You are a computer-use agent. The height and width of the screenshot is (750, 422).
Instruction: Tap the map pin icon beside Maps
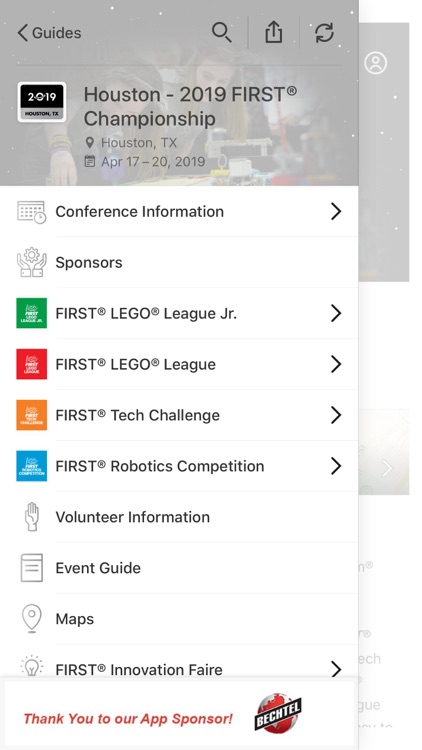click(32, 618)
